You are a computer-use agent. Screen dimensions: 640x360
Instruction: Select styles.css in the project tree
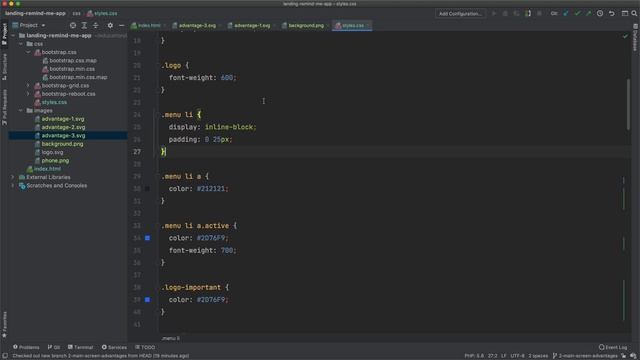click(54, 102)
